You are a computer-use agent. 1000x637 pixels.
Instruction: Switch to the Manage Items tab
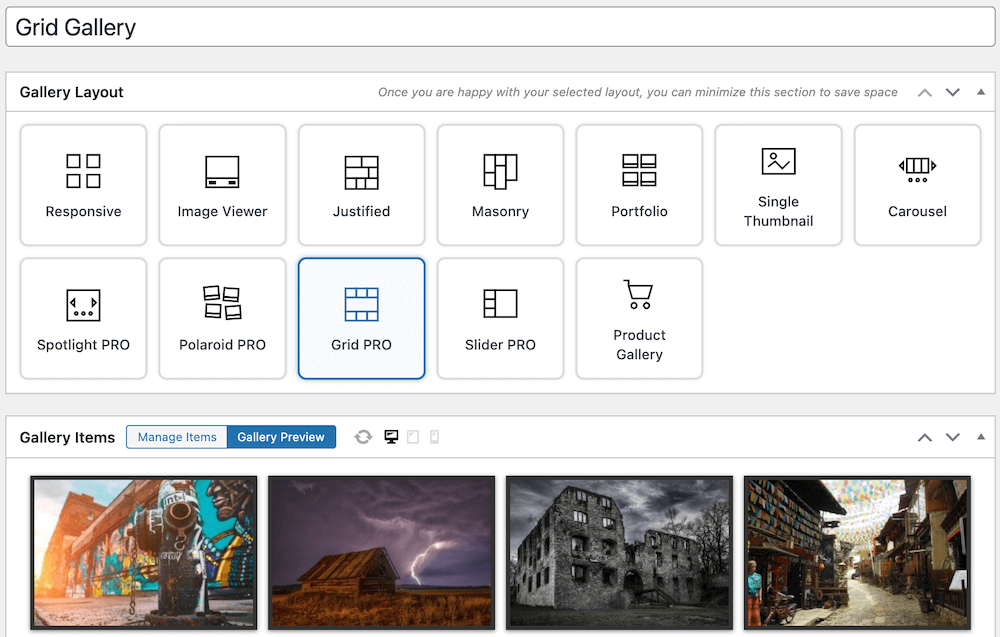point(176,437)
